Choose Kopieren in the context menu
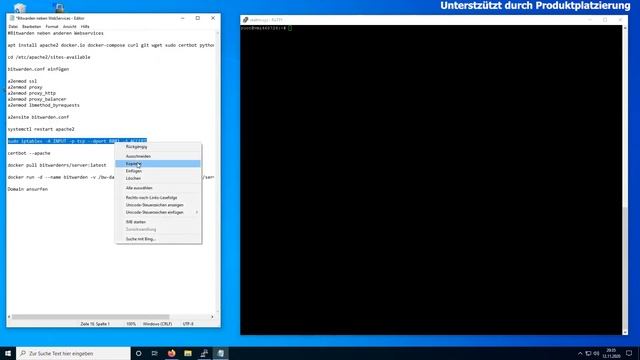 point(158,164)
